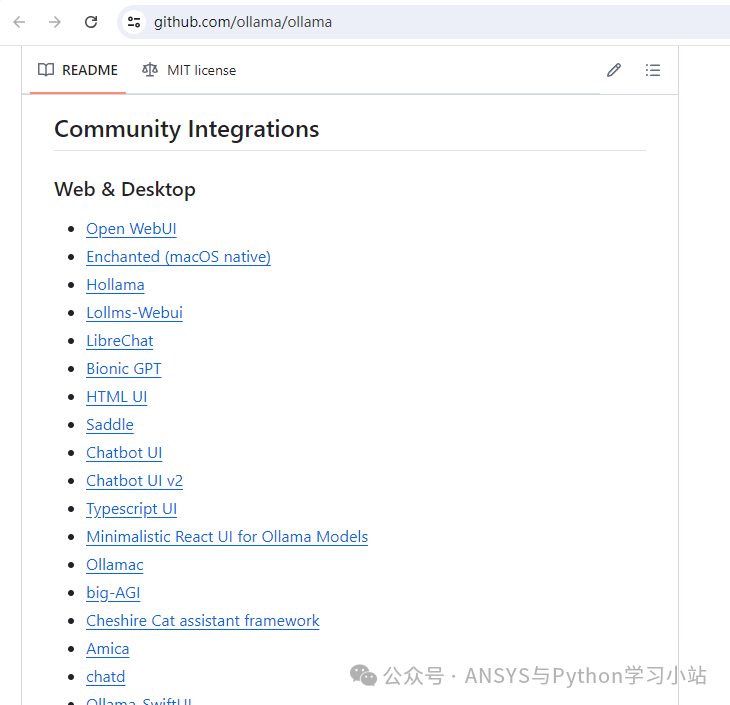Open the README outline list icon
730x705 pixels.
click(x=653, y=70)
